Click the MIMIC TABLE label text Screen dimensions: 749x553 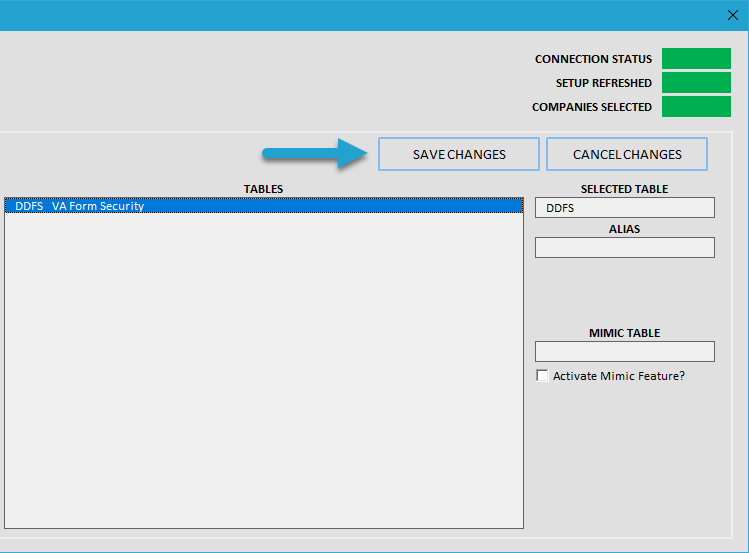click(624, 333)
